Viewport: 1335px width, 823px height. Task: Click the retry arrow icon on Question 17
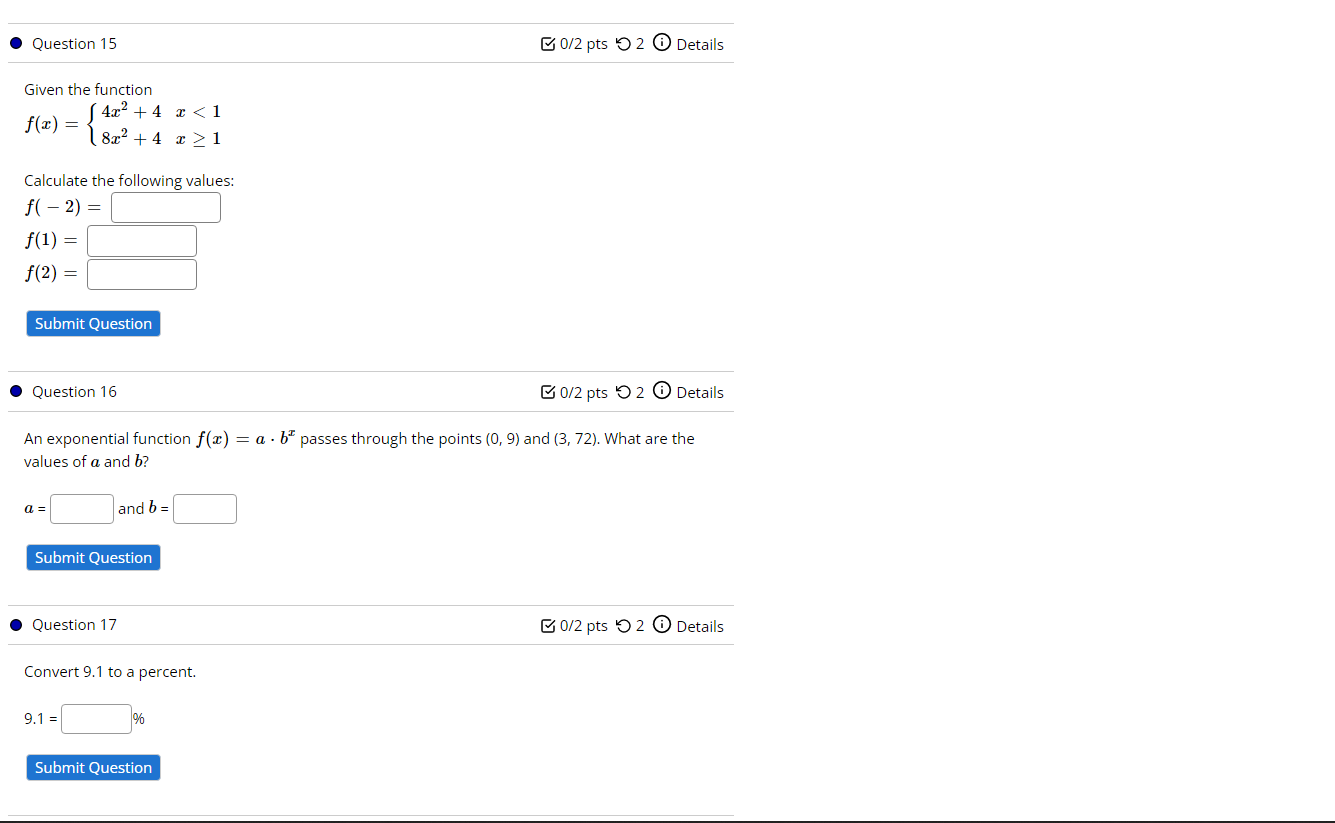tap(624, 626)
